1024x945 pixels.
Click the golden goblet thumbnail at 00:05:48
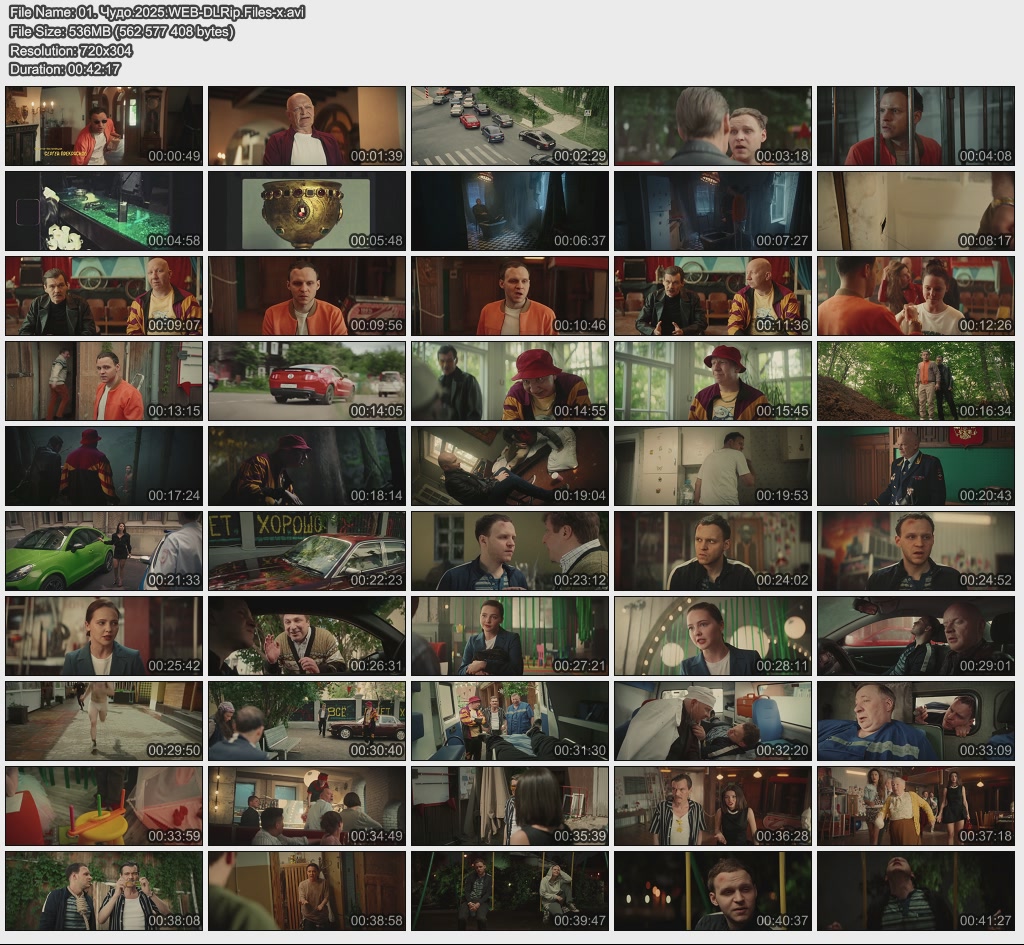307,211
